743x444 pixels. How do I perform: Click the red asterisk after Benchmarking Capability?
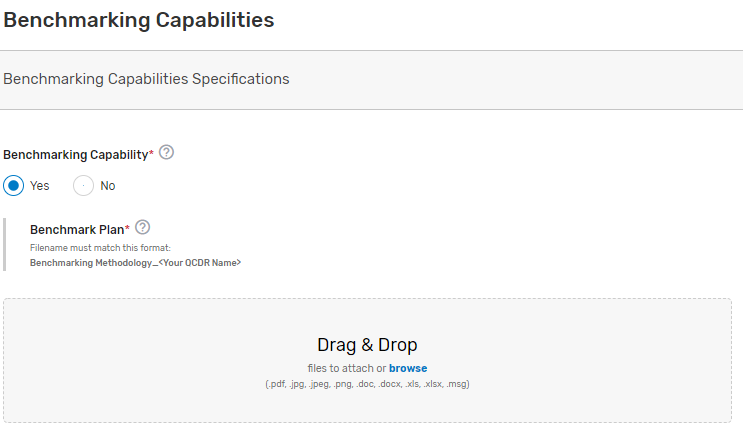pyautogui.click(x=151, y=154)
